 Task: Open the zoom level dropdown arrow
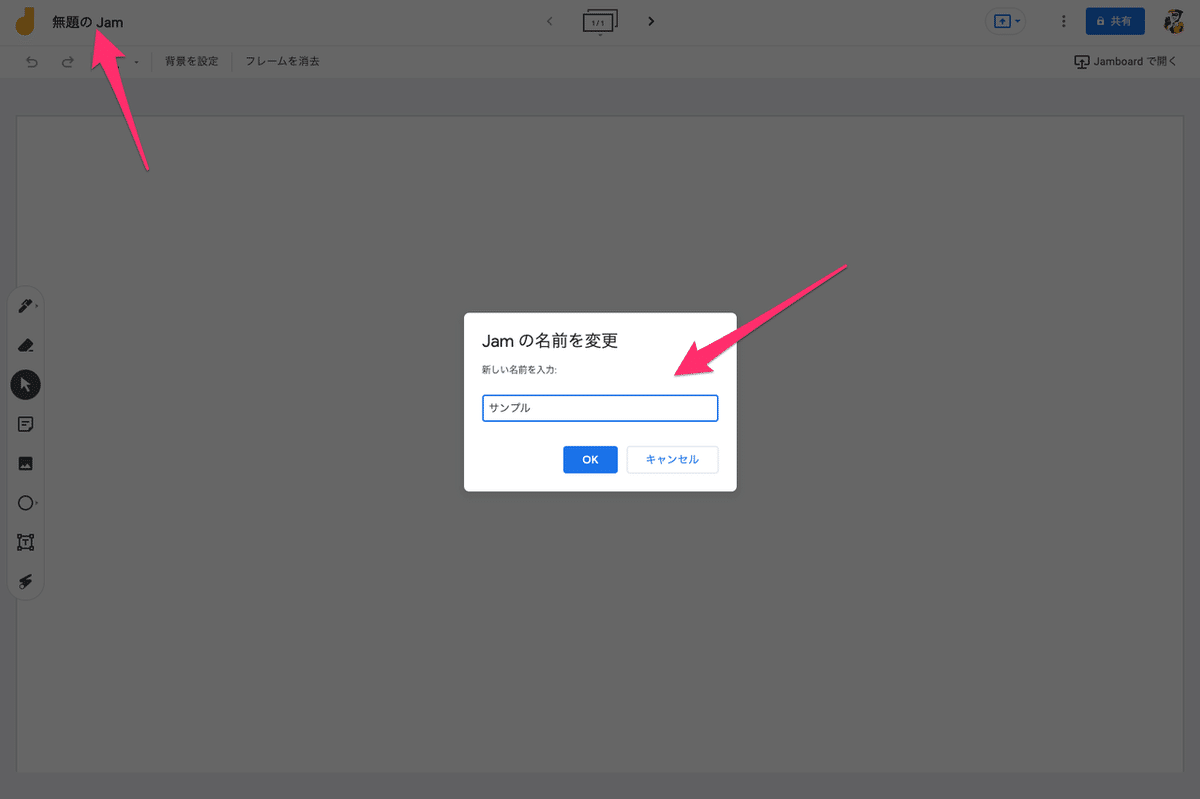point(136,62)
